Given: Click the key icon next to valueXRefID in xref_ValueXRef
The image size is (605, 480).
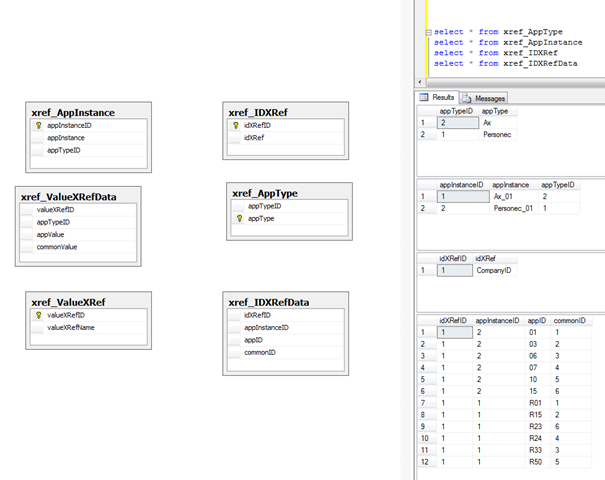Looking at the screenshot, I should click(x=38, y=315).
